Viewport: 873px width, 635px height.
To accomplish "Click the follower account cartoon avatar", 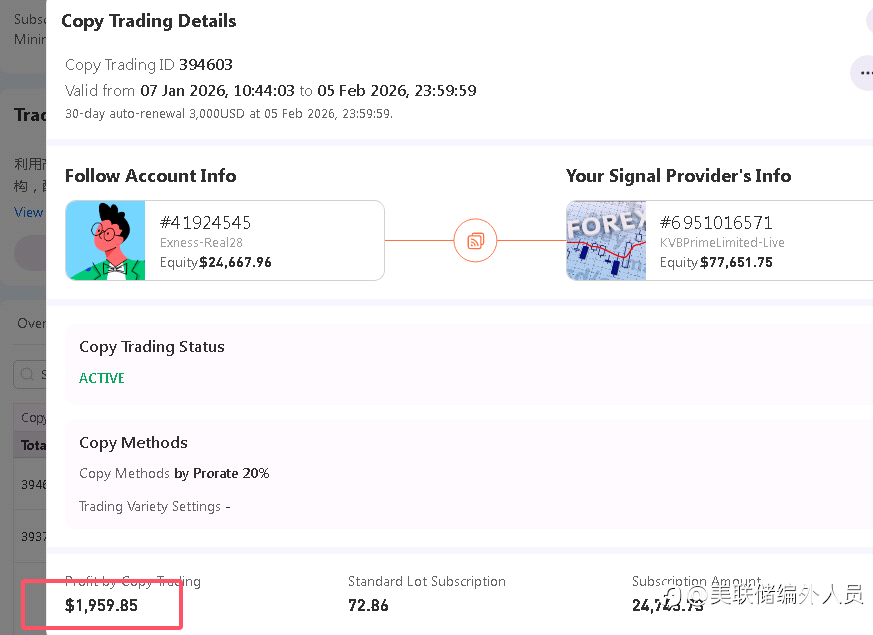I will point(106,240).
